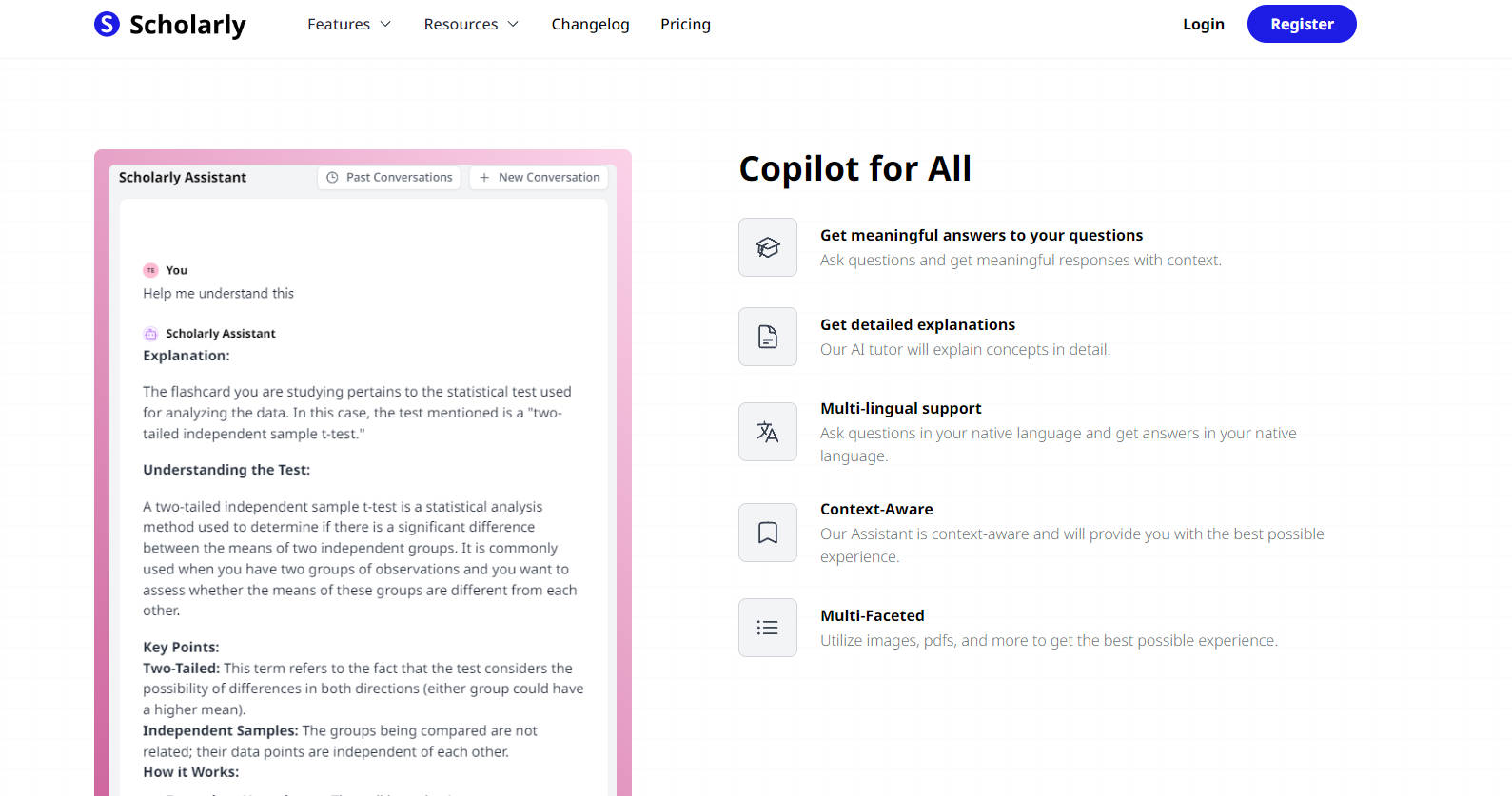Click the 'Copilot for All' heading
Screen dimensions: 1512x796
[x=854, y=168]
